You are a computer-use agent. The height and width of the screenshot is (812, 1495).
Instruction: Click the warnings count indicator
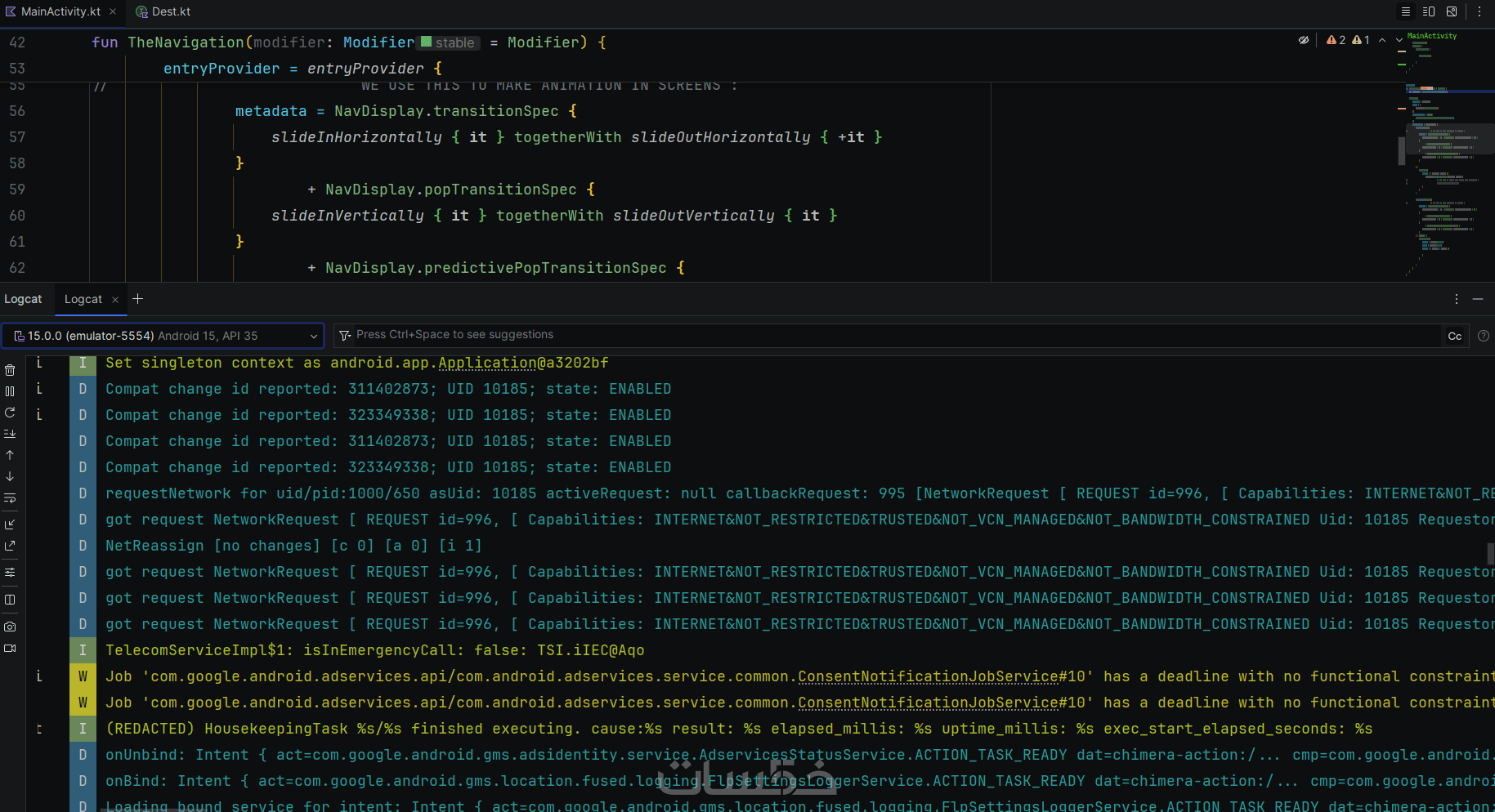pos(1336,40)
